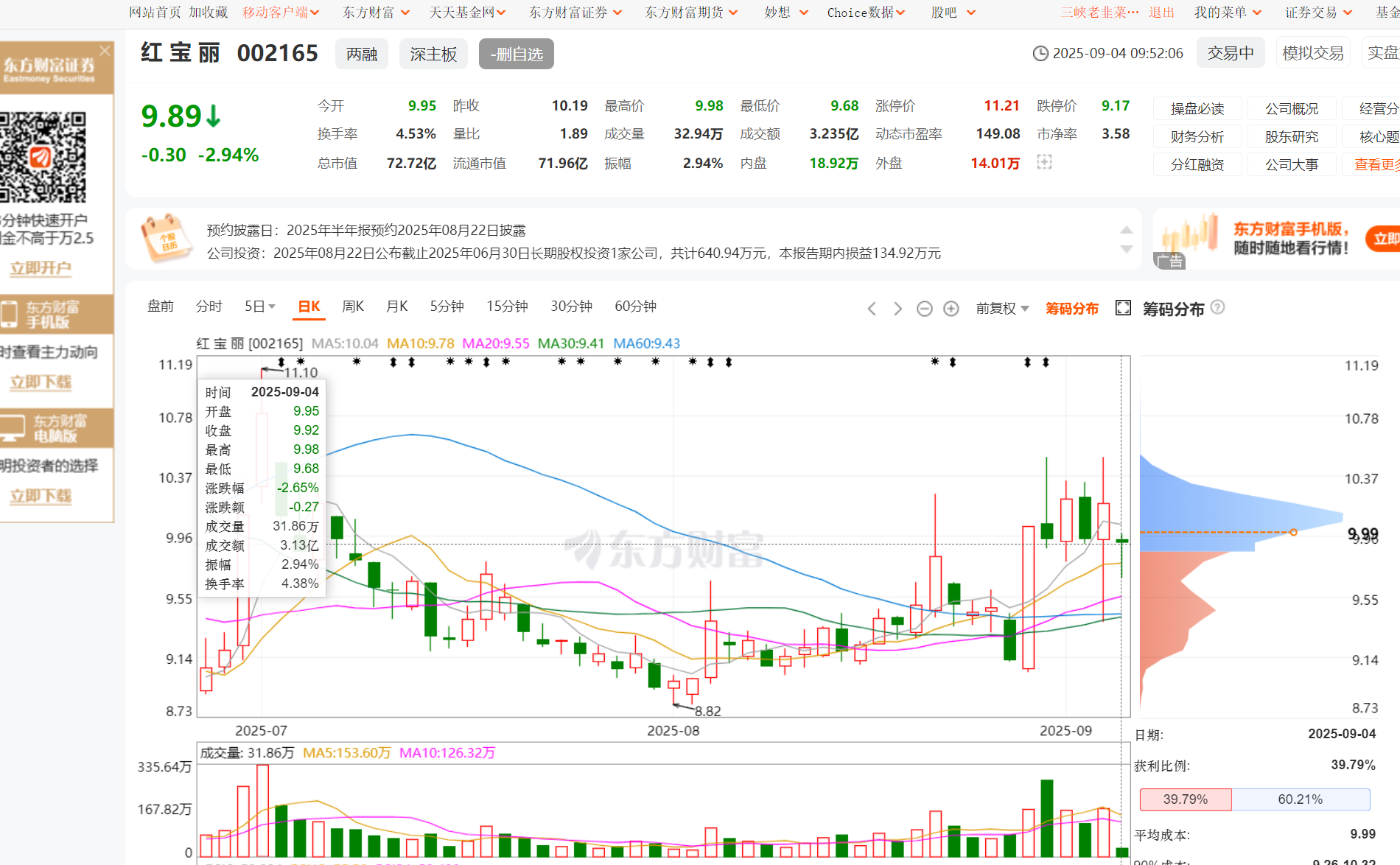Expand the 东方财富证券 menu
The height and width of the screenshot is (865, 1400).
575,13
